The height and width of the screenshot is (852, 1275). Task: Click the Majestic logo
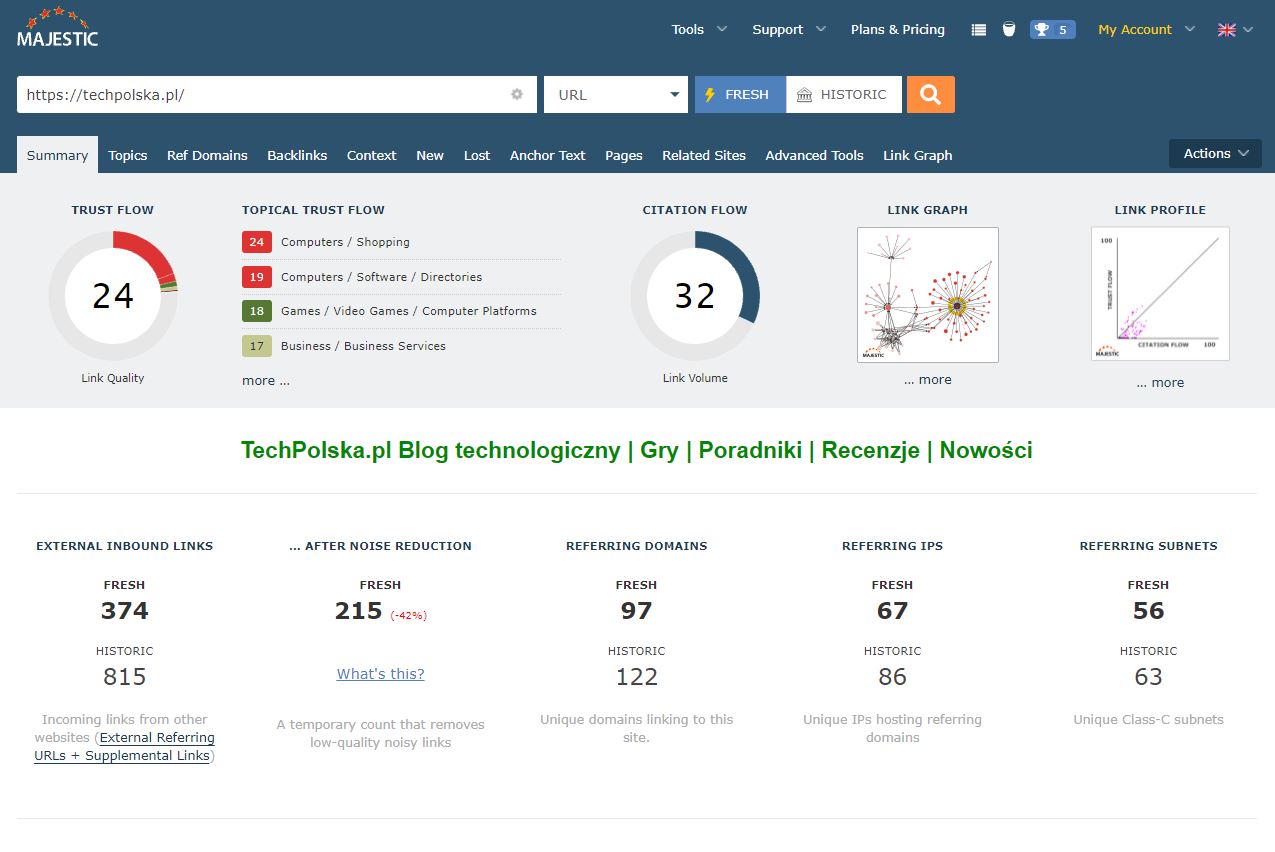pyautogui.click(x=58, y=28)
